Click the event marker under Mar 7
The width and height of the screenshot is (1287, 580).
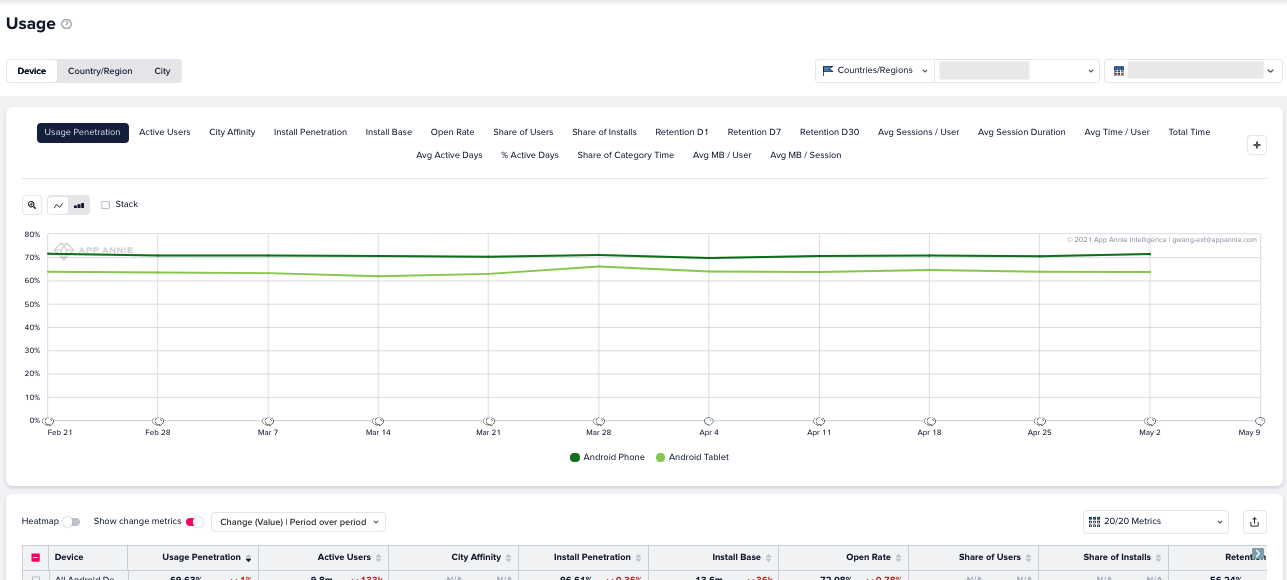268,421
